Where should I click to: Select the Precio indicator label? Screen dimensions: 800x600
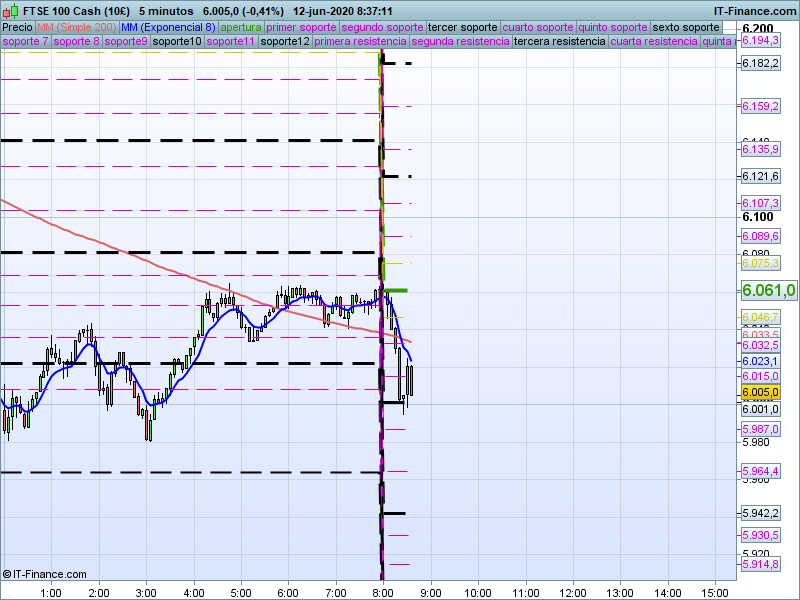[x=17, y=28]
